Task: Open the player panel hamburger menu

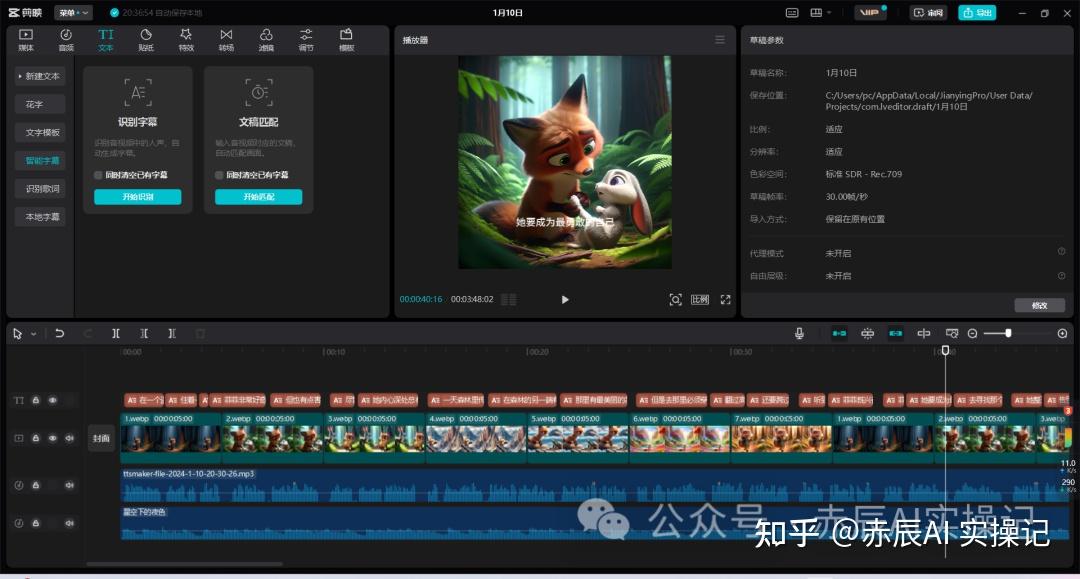Action: point(720,40)
